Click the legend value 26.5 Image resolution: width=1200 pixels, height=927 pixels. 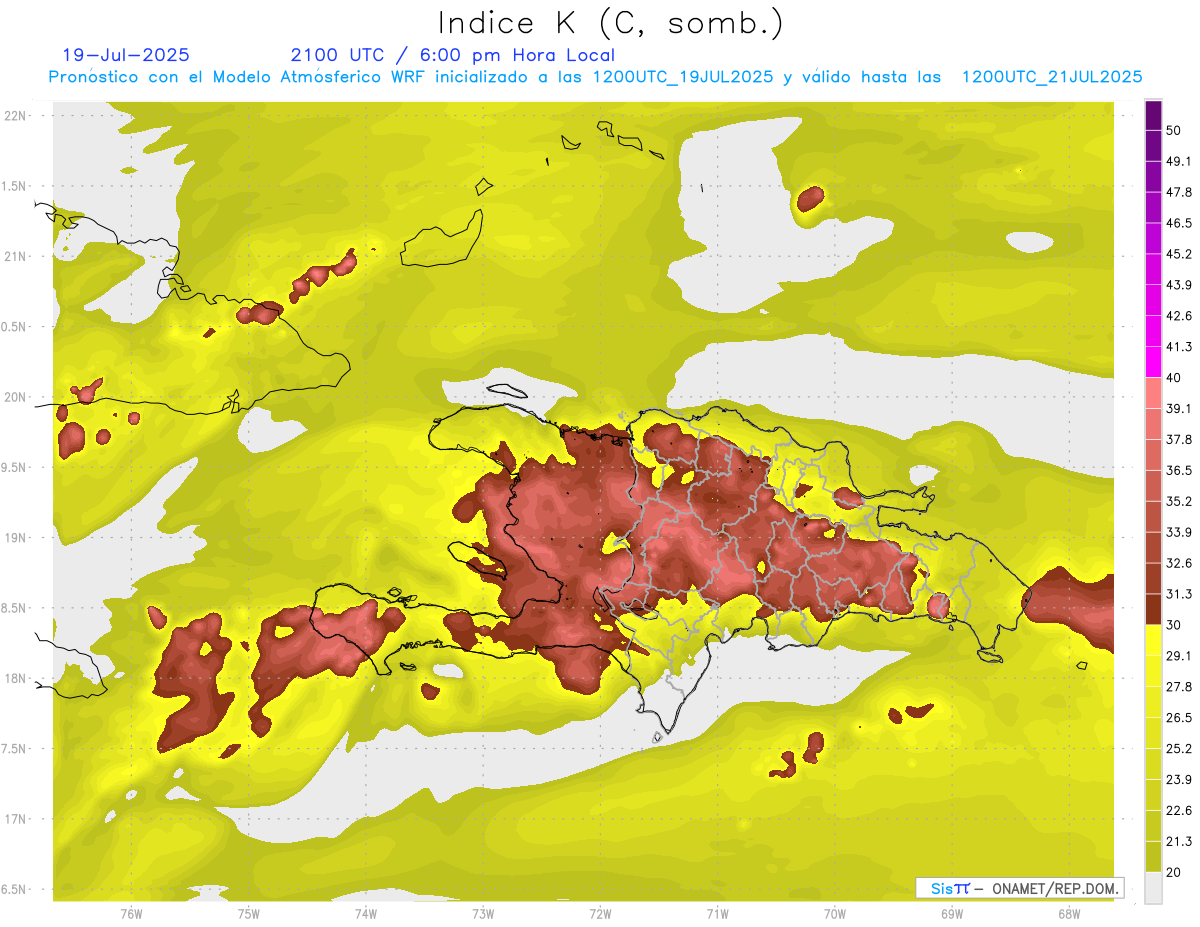pos(1178,718)
